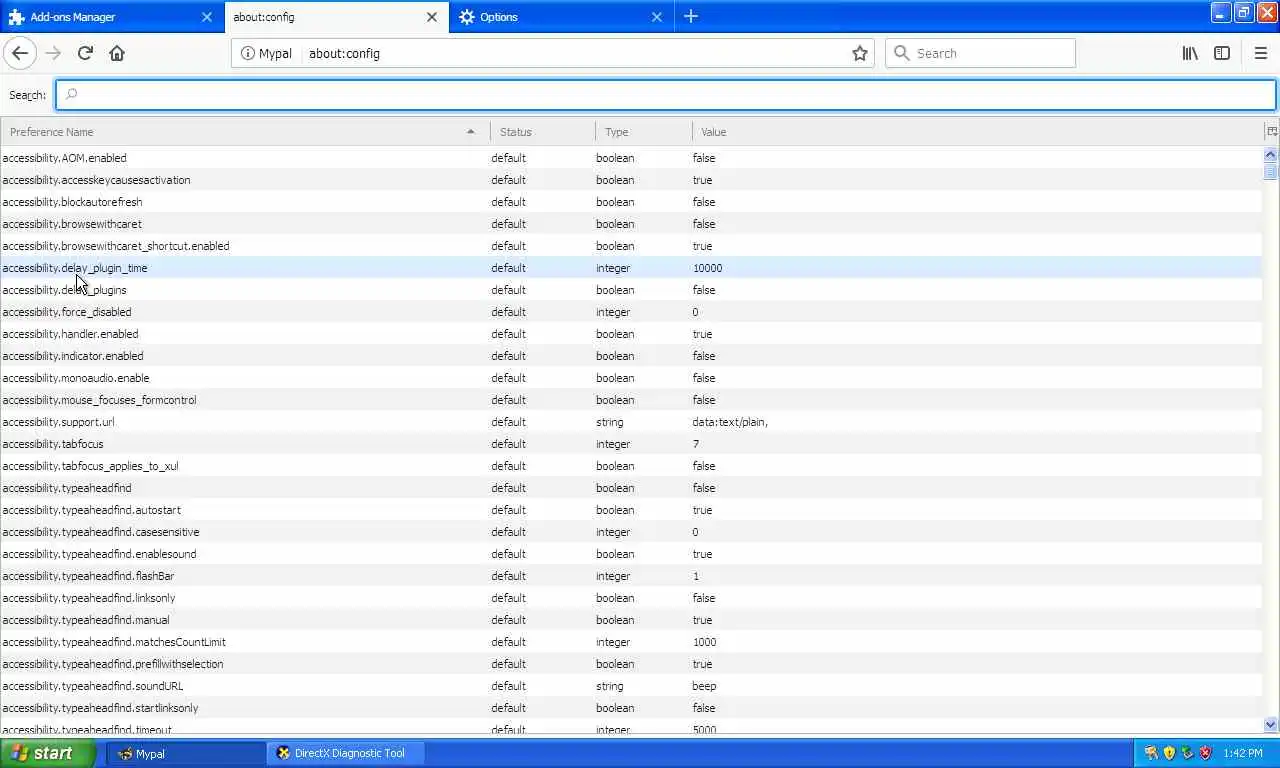
Task: Sort by the Type column header
Action: tap(643, 131)
